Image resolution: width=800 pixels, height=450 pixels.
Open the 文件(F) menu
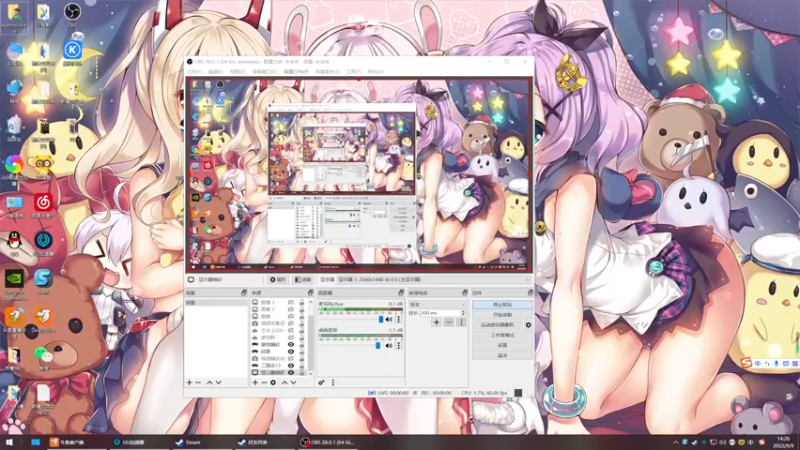(195, 72)
